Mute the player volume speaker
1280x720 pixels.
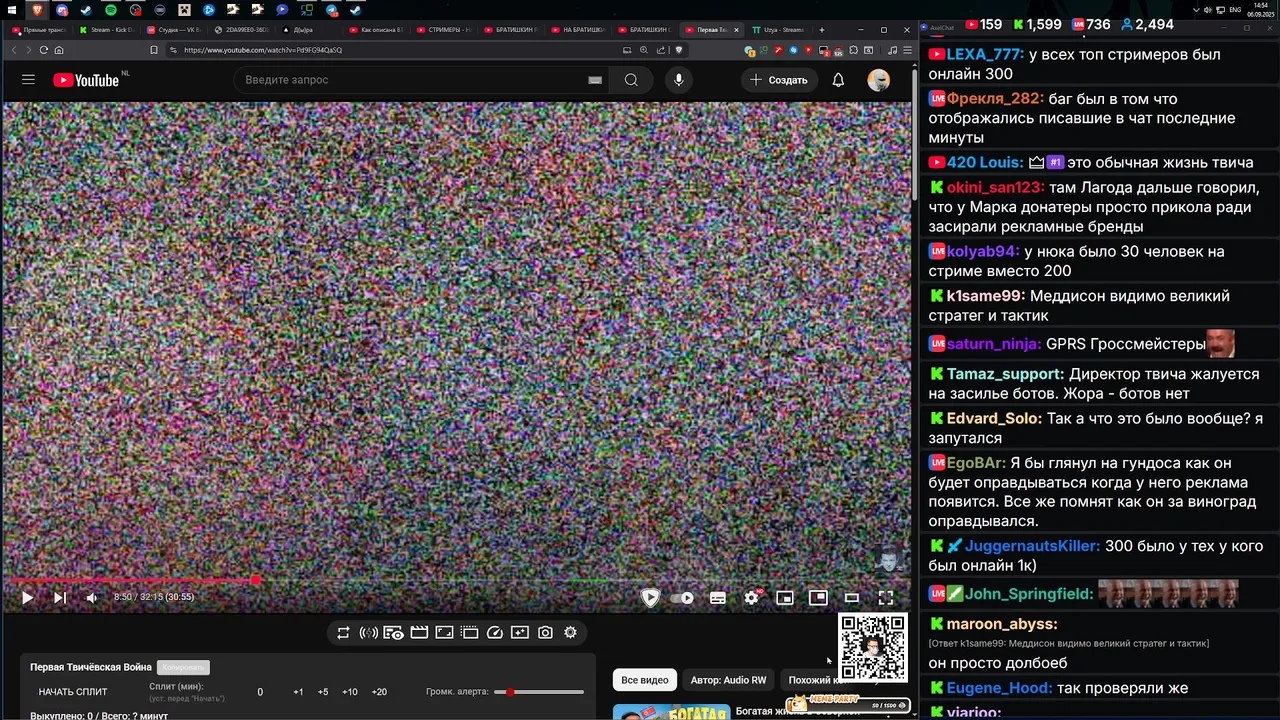point(92,598)
